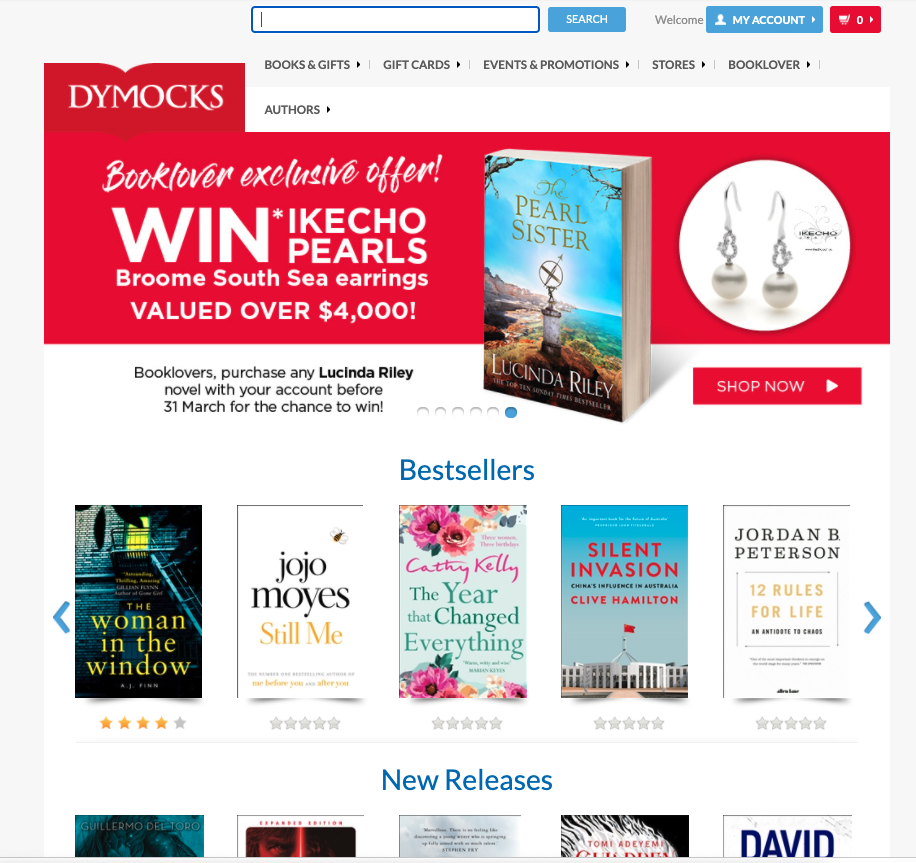Viewport: 916px width, 863px height.
Task: Click the Shop Now banner button
Action: click(x=777, y=386)
